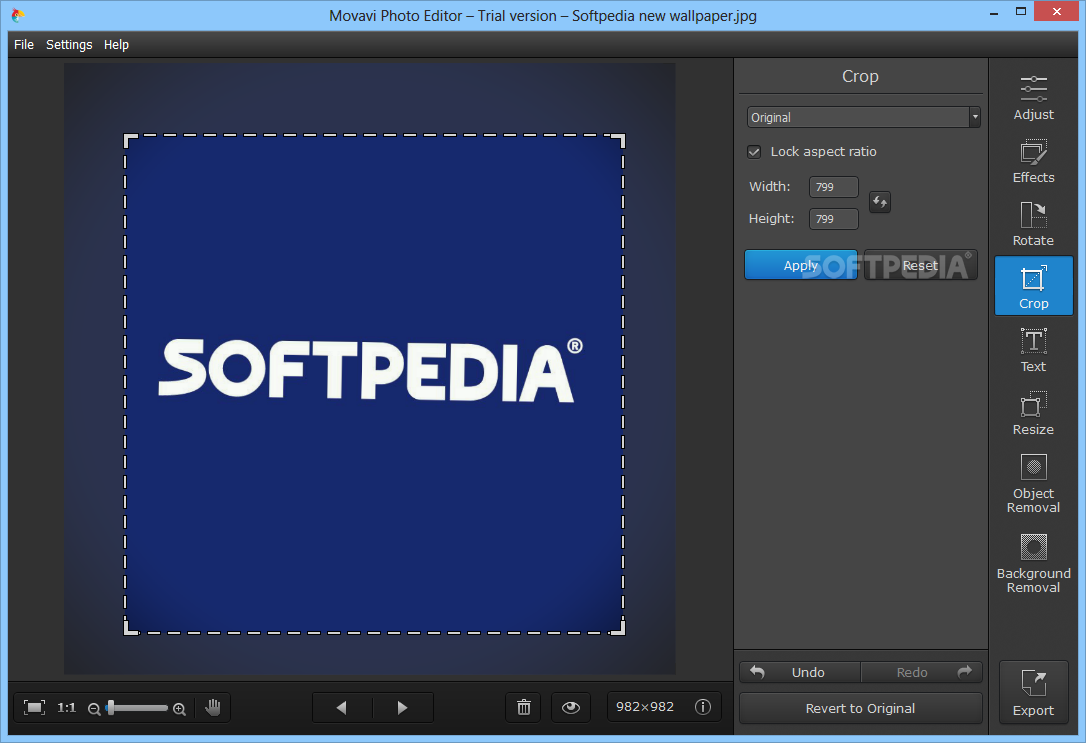
Task: Delete image with trash icon
Action: (524, 708)
